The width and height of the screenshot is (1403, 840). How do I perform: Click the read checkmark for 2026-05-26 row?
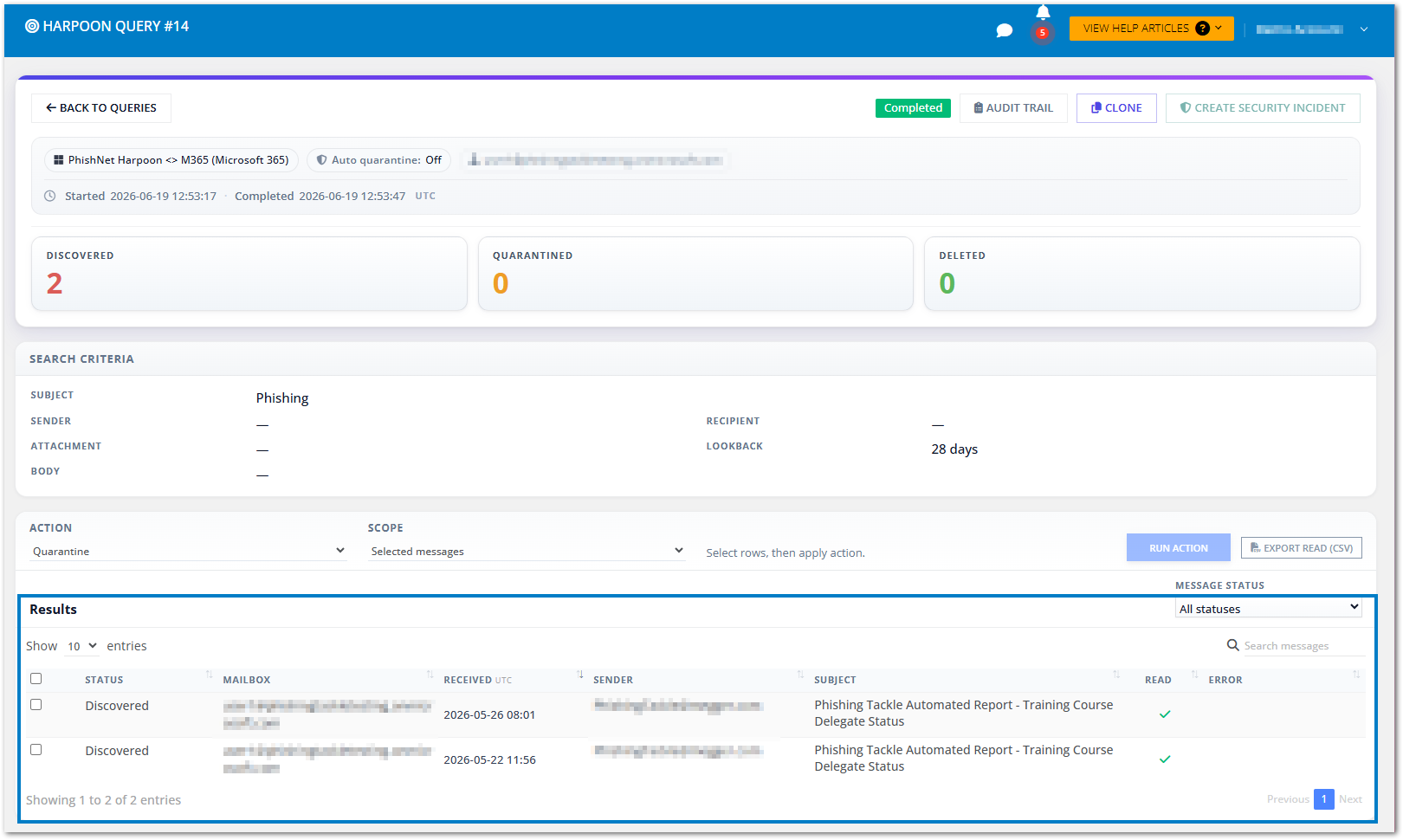coord(1165,714)
